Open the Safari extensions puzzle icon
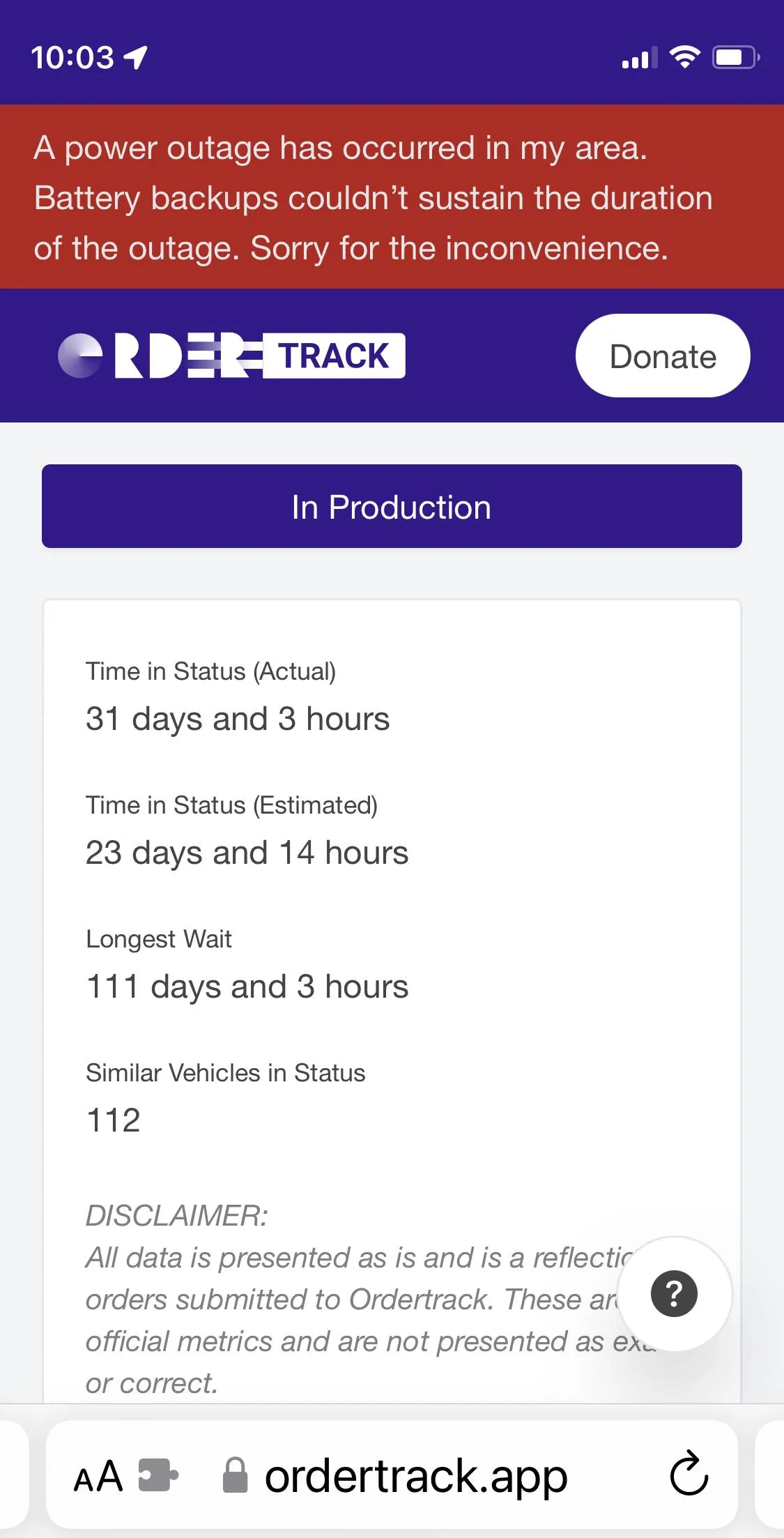 158,1475
